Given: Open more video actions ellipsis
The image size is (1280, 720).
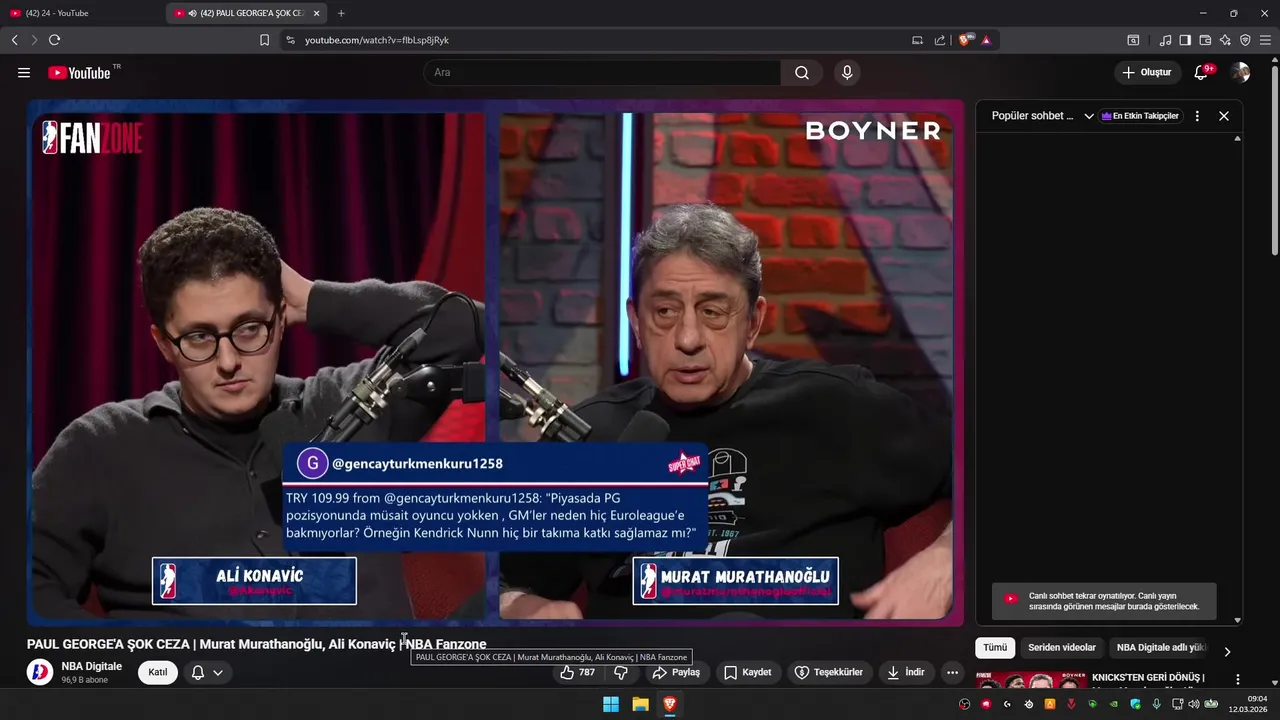Looking at the screenshot, I should (x=952, y=672).
